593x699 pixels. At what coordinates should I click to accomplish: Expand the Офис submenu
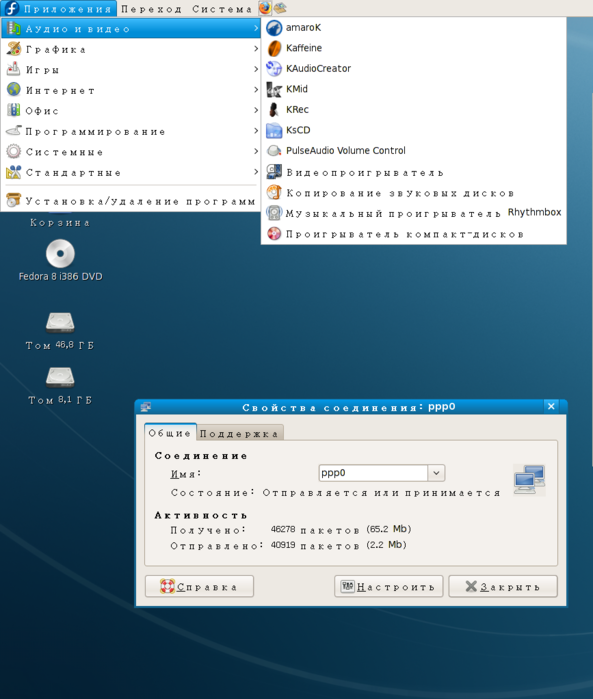(x=131, y=111)
